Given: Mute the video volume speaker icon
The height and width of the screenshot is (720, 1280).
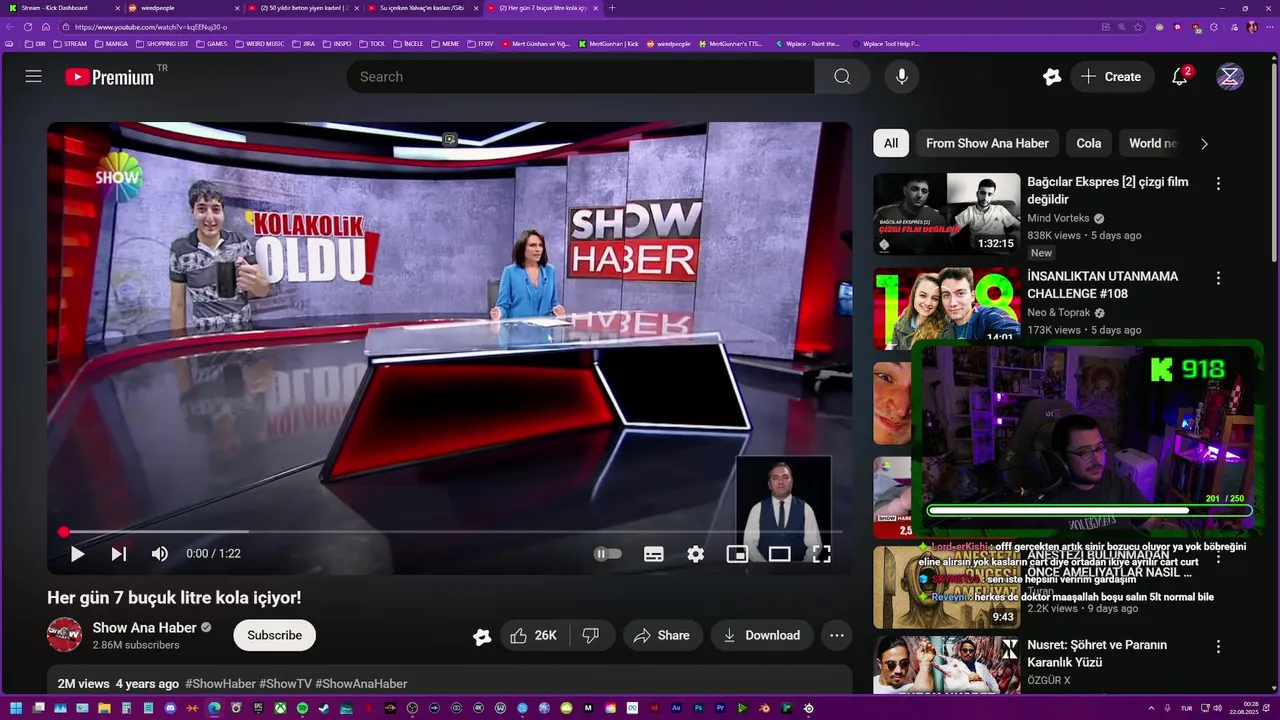Looking at the screenshot, I should [x=160, y=554].
